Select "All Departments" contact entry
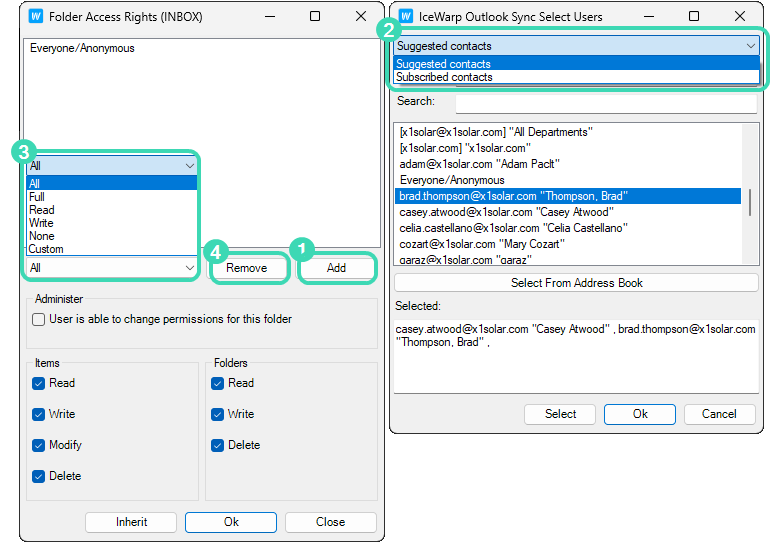 click(x=568, y=132)
